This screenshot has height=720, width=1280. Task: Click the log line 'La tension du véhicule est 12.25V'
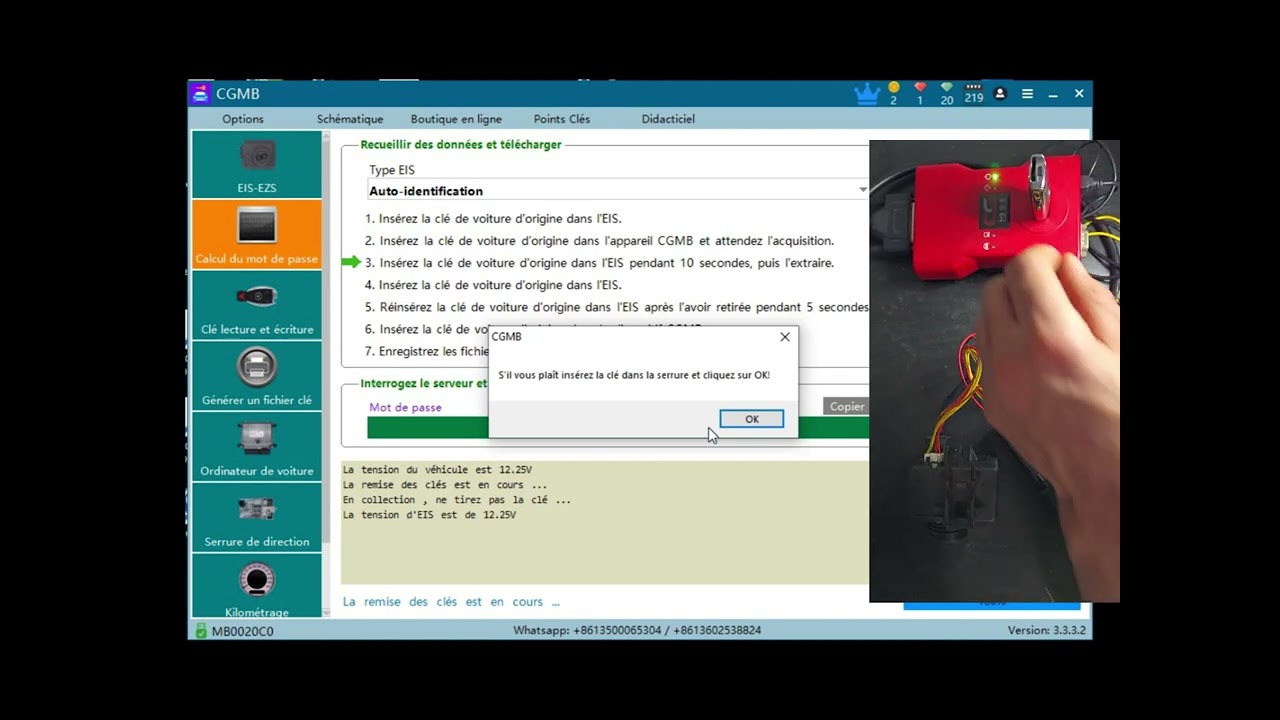point(437,470)
